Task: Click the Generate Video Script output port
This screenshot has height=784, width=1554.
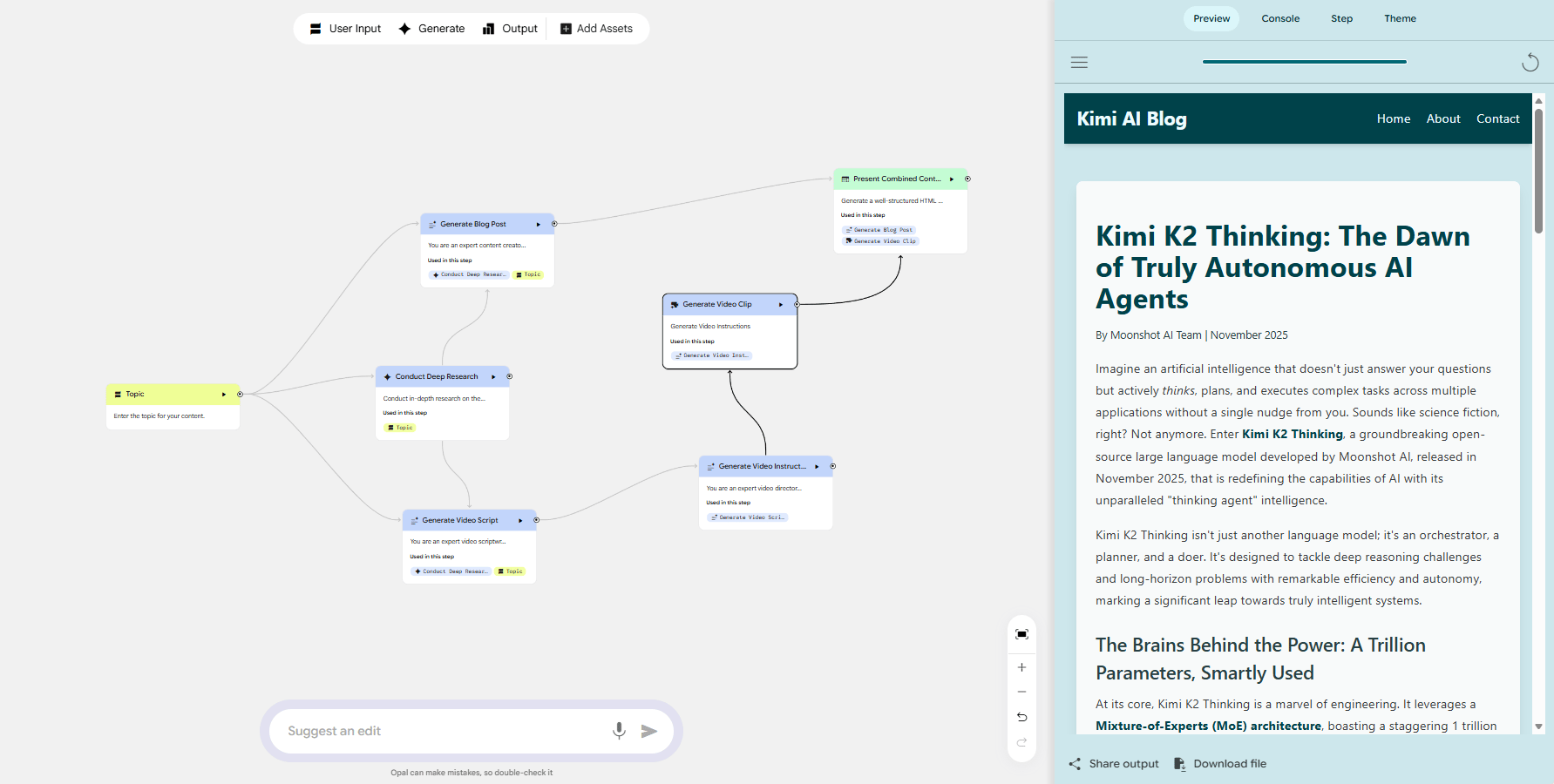Action: (537, 520)
